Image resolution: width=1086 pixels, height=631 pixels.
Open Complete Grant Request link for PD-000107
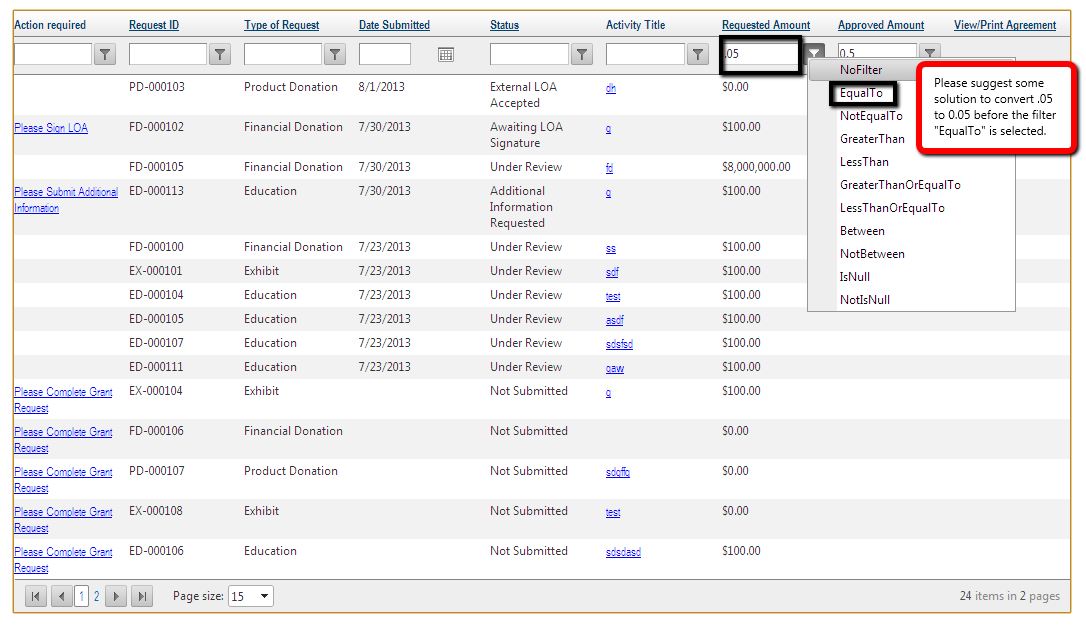click(x=63, y=480)
